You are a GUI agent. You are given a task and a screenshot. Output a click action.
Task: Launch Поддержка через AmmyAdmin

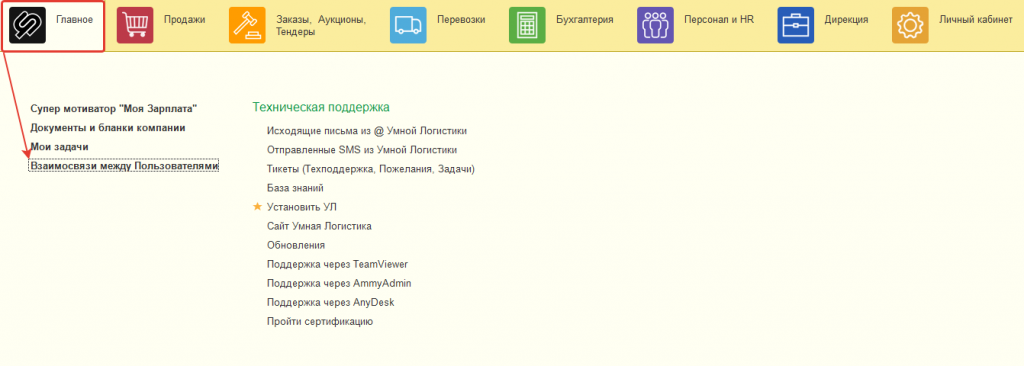(339, 283)
